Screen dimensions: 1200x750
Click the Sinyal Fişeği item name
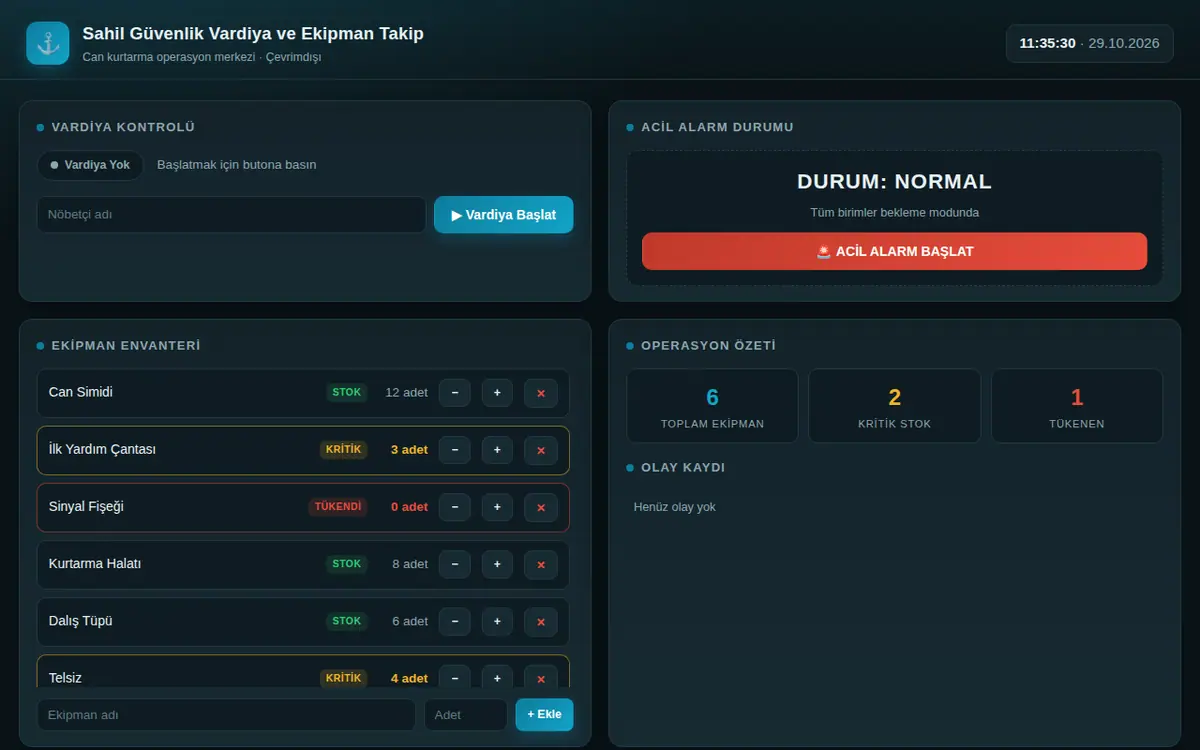click(x=86, y=507)
